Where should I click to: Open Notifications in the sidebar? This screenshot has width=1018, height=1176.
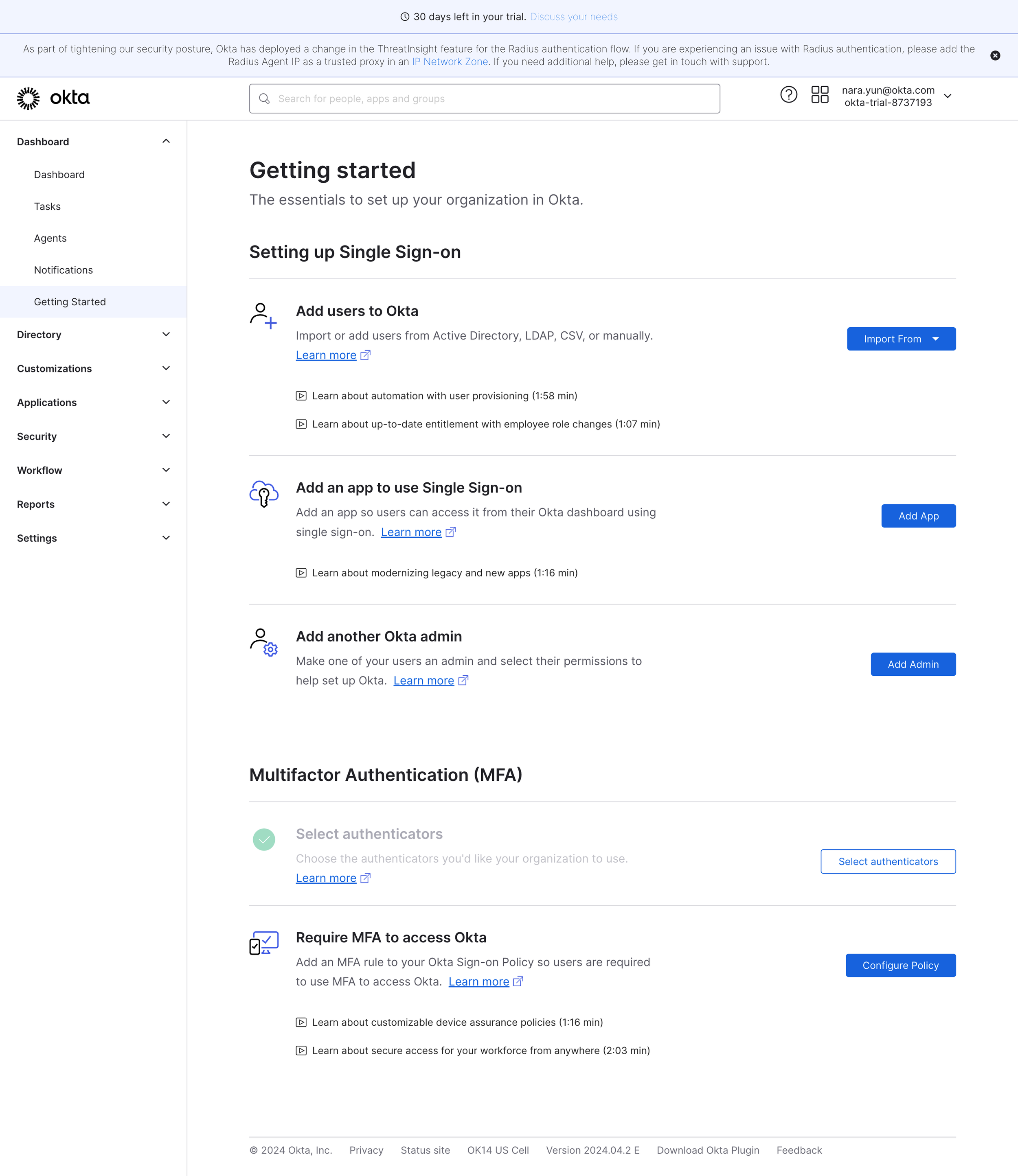pyautogui.click(x=63, y=270)
